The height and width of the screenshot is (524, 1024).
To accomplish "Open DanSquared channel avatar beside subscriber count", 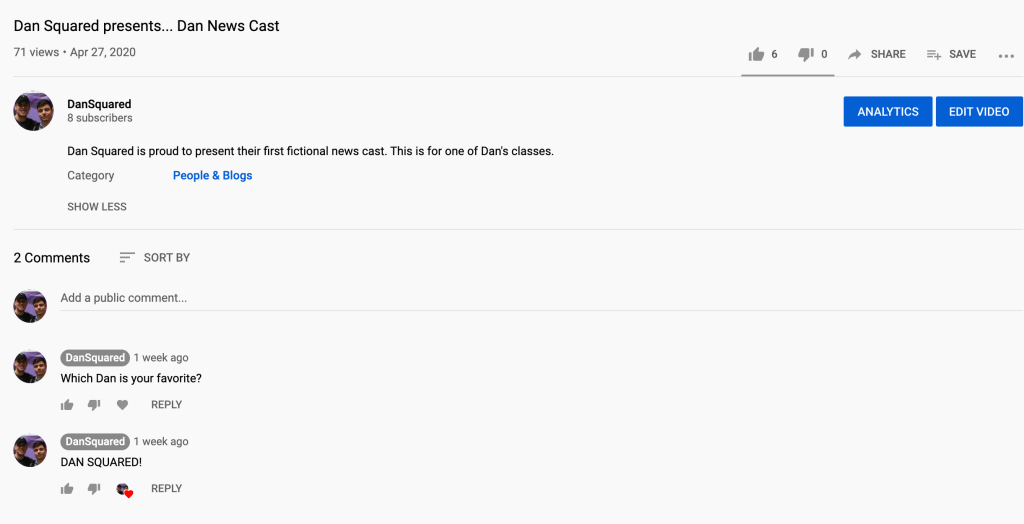I will 33,111.
